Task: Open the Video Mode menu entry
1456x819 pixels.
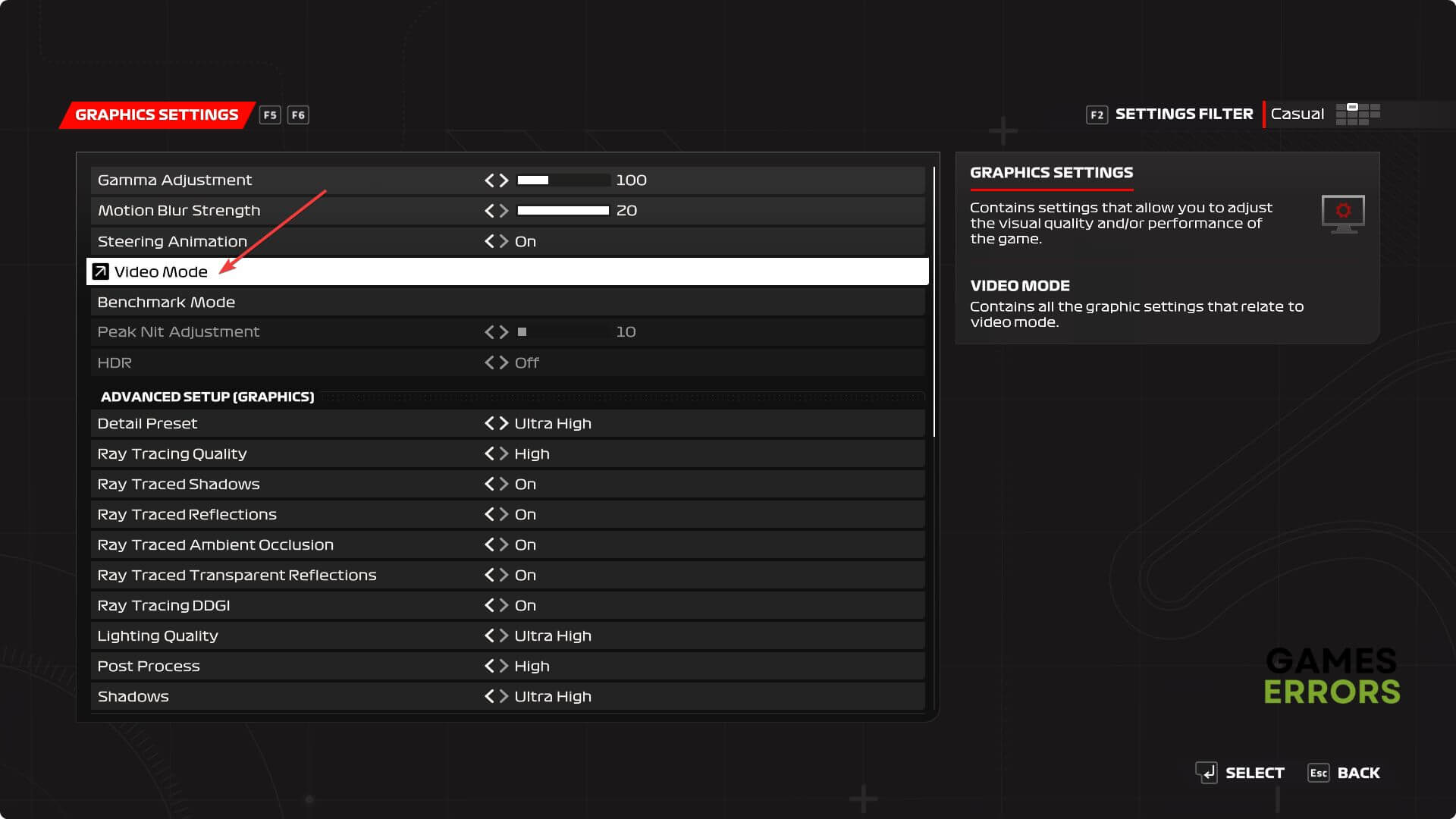Action: (161, 271)
